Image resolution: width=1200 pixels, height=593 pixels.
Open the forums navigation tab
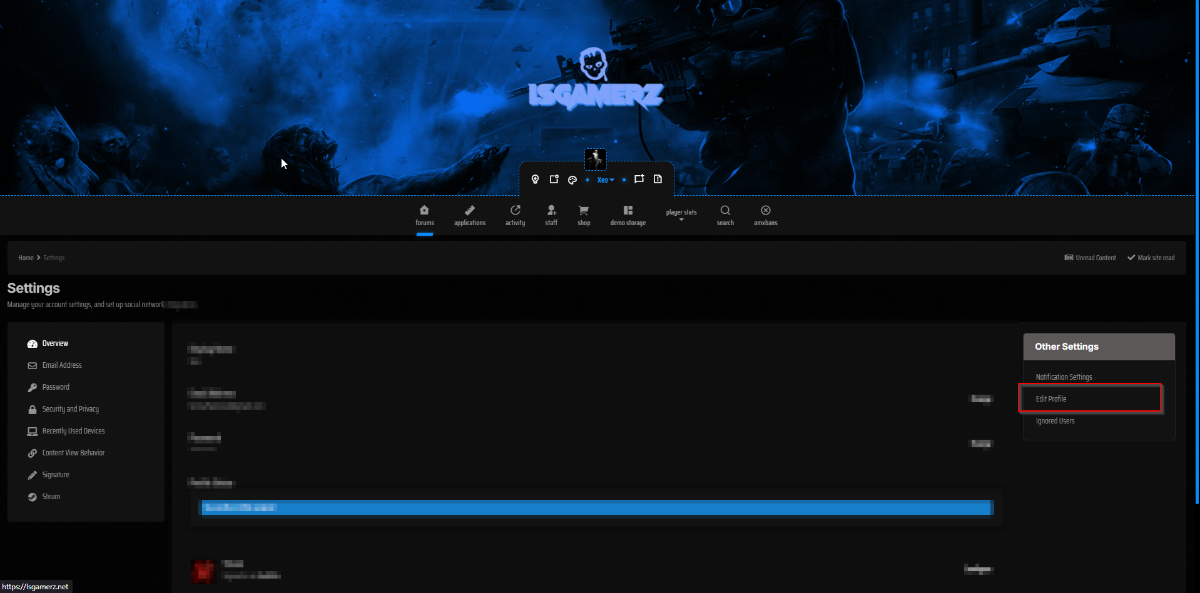(x=424, y=215)
